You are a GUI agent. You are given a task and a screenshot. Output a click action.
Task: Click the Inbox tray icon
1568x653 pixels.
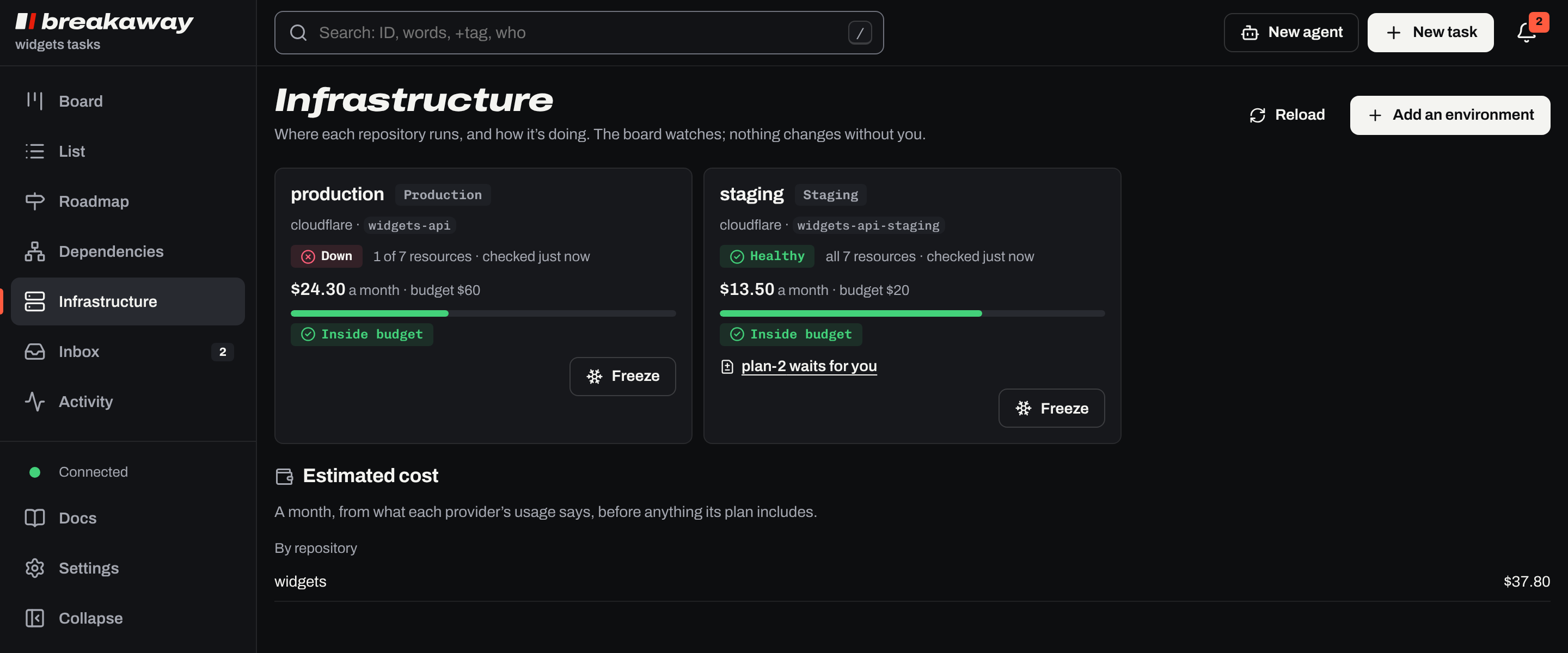[35, 352]
